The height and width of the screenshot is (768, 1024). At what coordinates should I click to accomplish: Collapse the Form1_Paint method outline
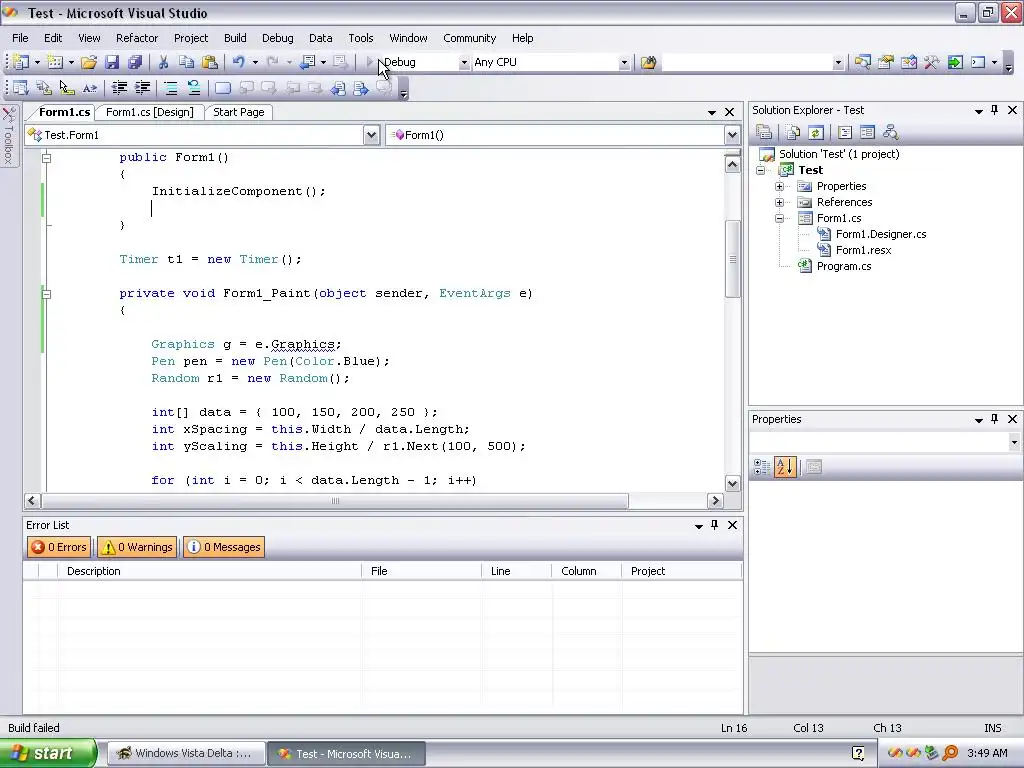click(46, 294)
